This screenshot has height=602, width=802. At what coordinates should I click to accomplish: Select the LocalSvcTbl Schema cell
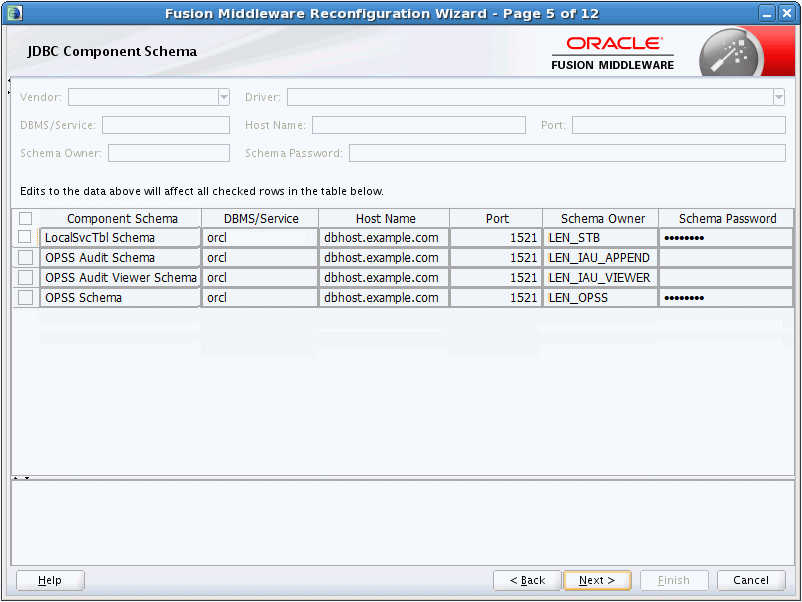click(120, 237)
